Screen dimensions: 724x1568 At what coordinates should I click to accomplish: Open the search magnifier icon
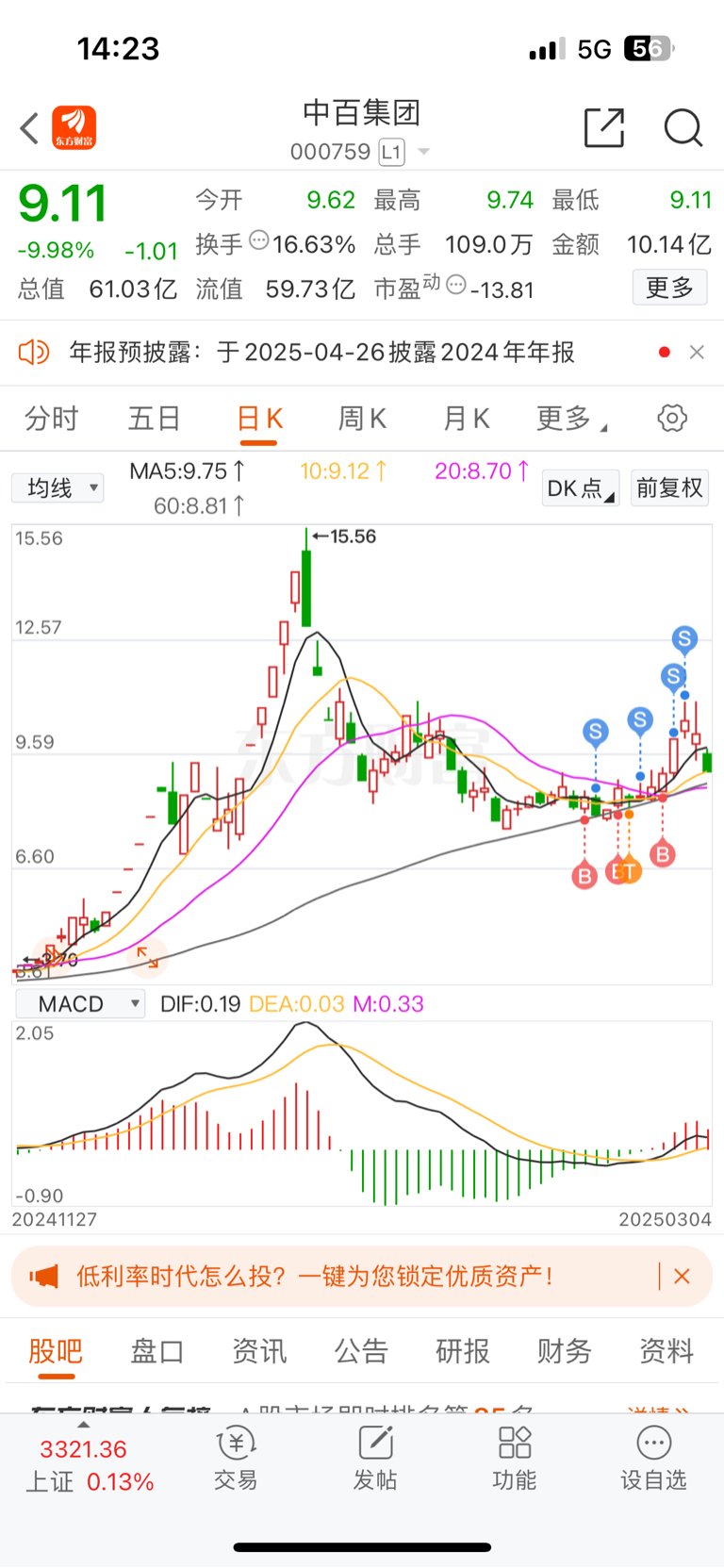pos(683,127)
